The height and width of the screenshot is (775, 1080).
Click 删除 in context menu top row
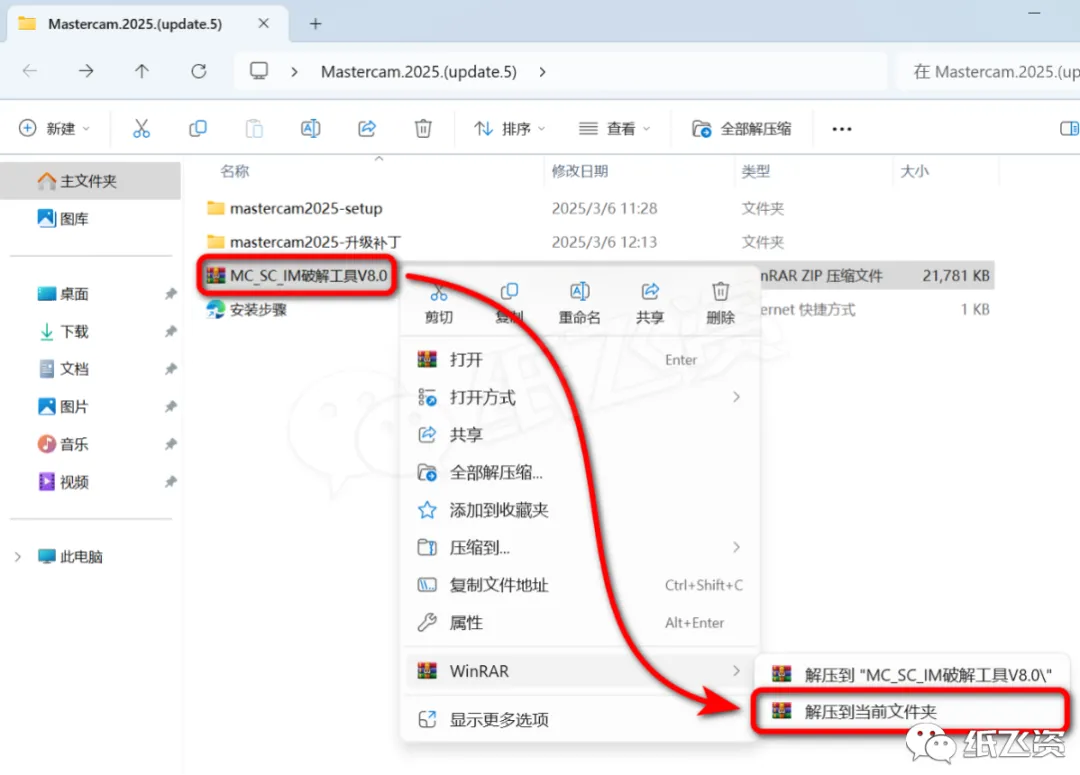click(x=720, y=304)
